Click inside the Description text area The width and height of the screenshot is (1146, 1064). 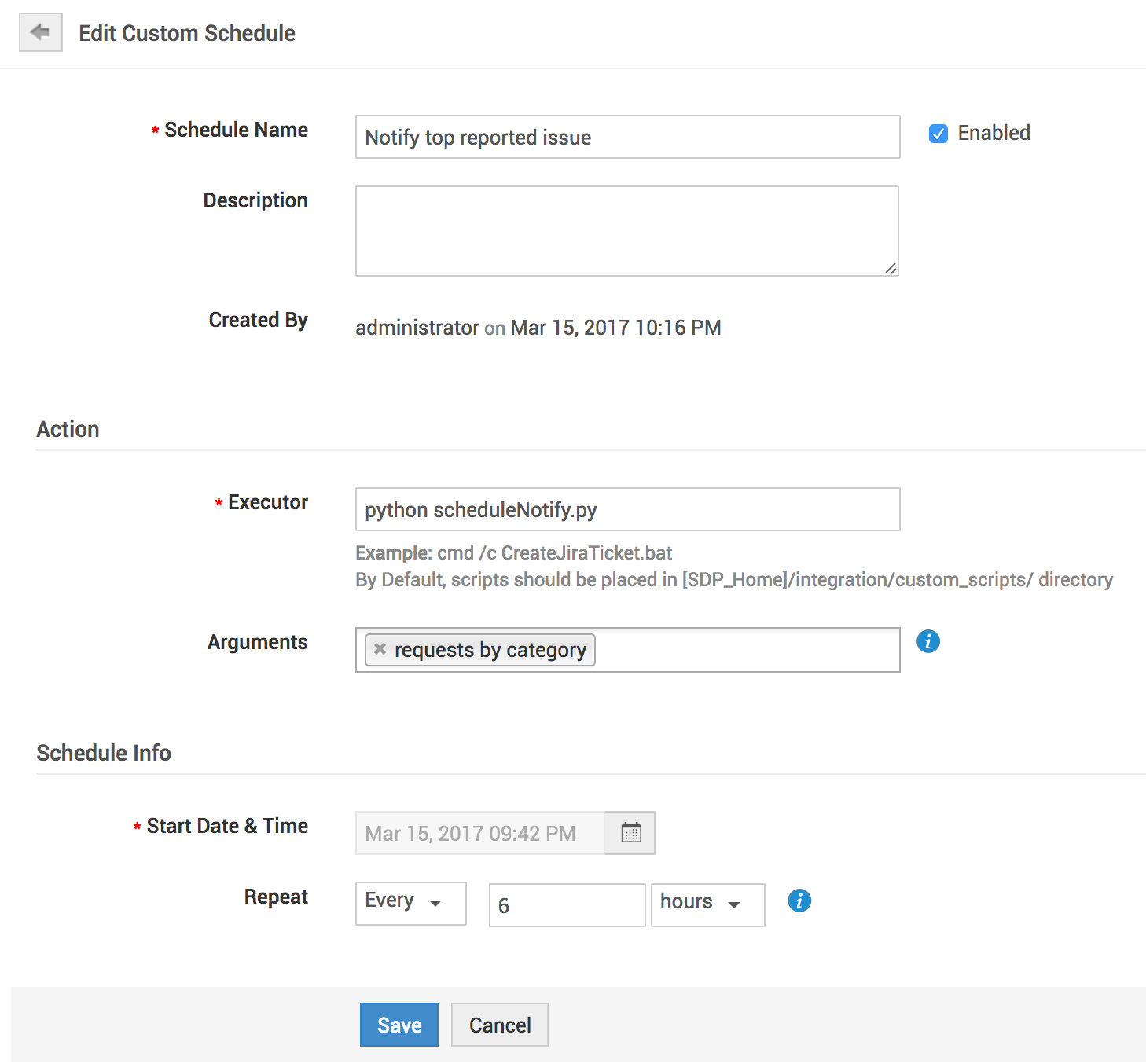coord(626,230)
